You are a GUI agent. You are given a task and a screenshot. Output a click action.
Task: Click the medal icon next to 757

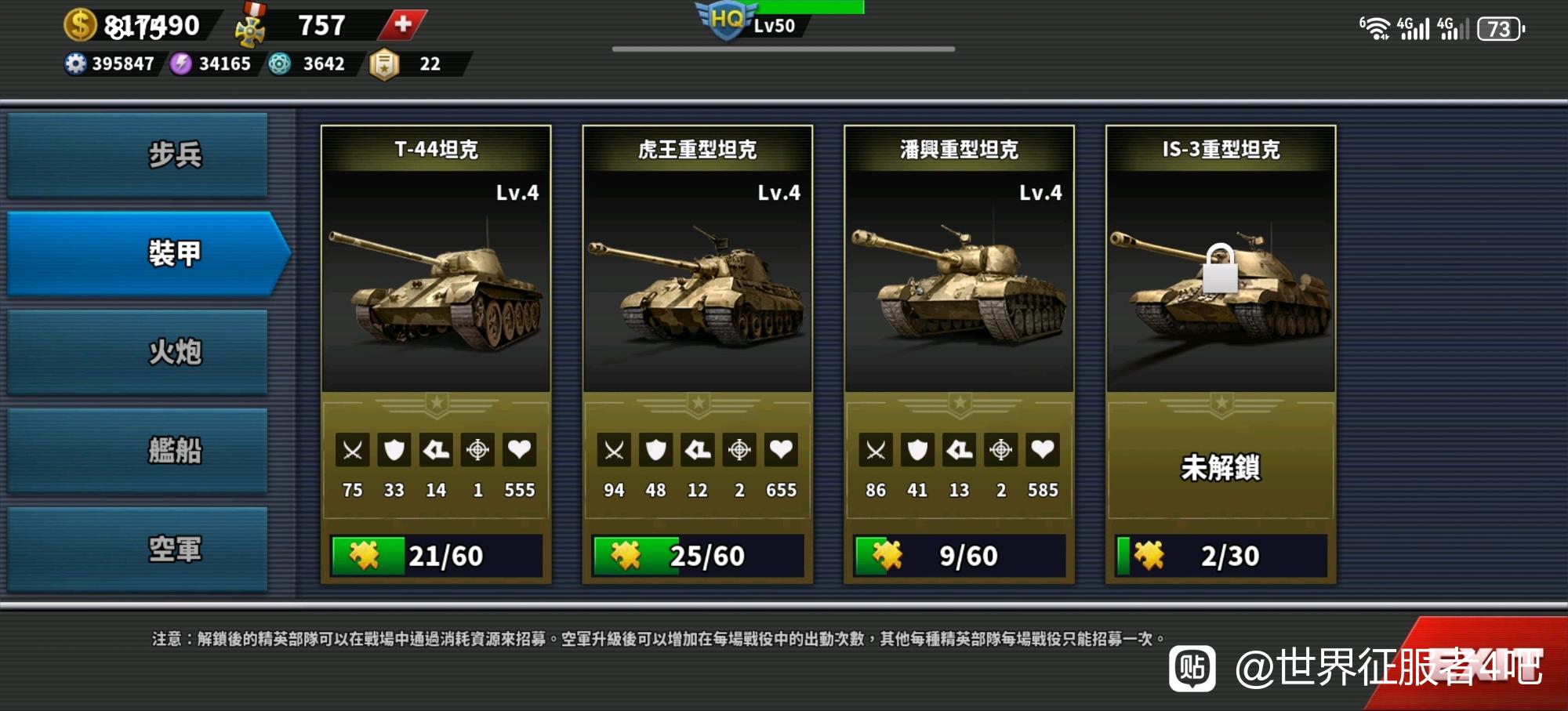251,25
